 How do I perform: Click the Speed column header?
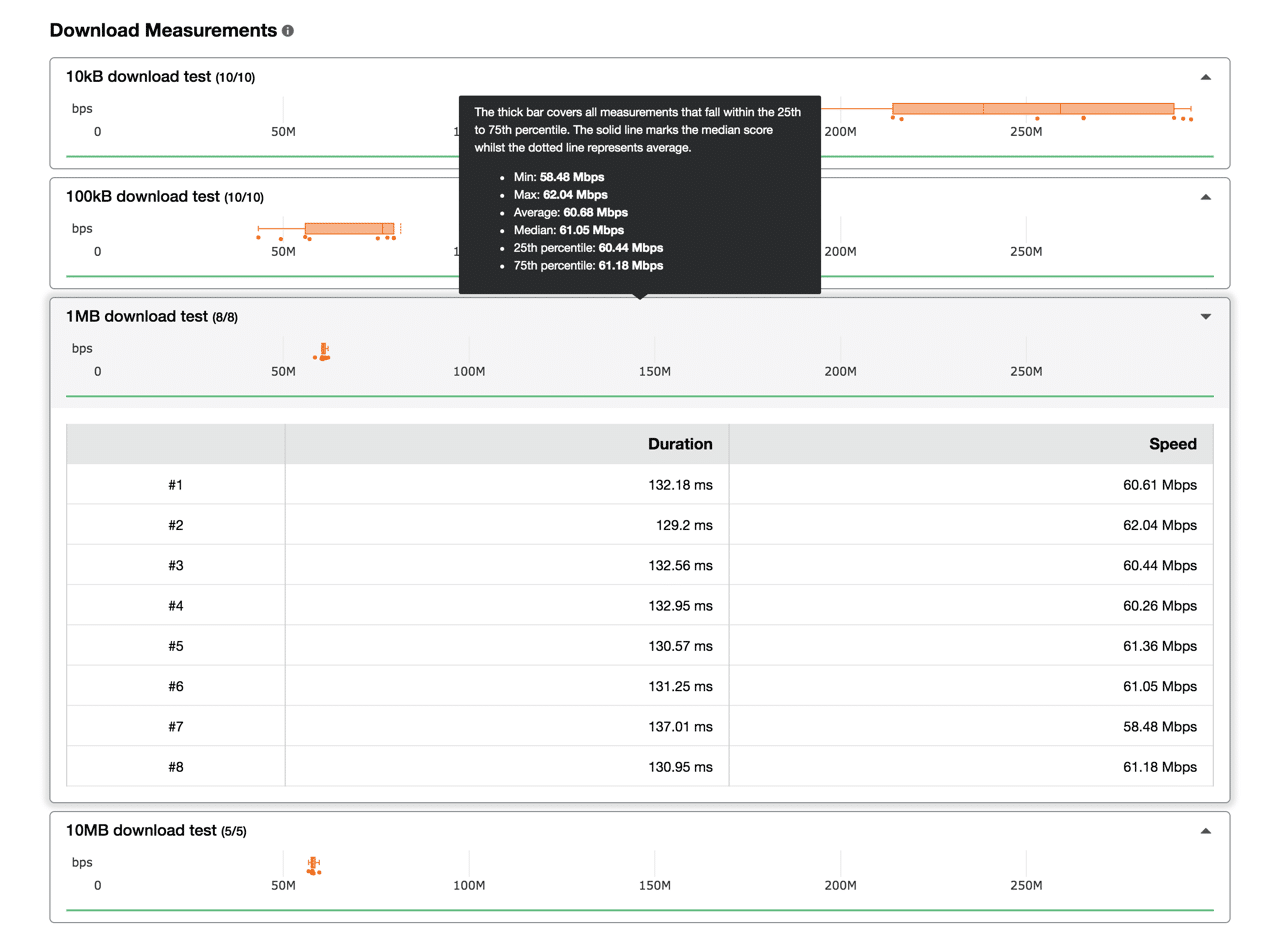click(1172, 443)
